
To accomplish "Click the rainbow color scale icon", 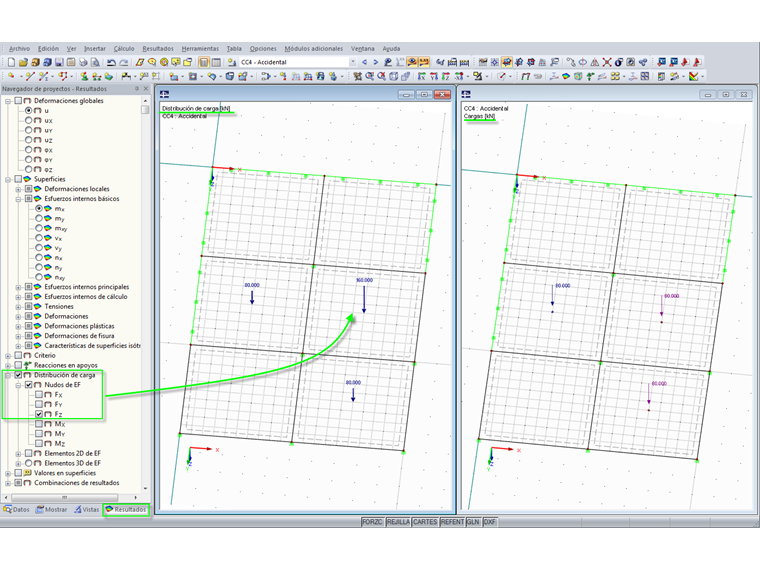I will pos(694,76).
